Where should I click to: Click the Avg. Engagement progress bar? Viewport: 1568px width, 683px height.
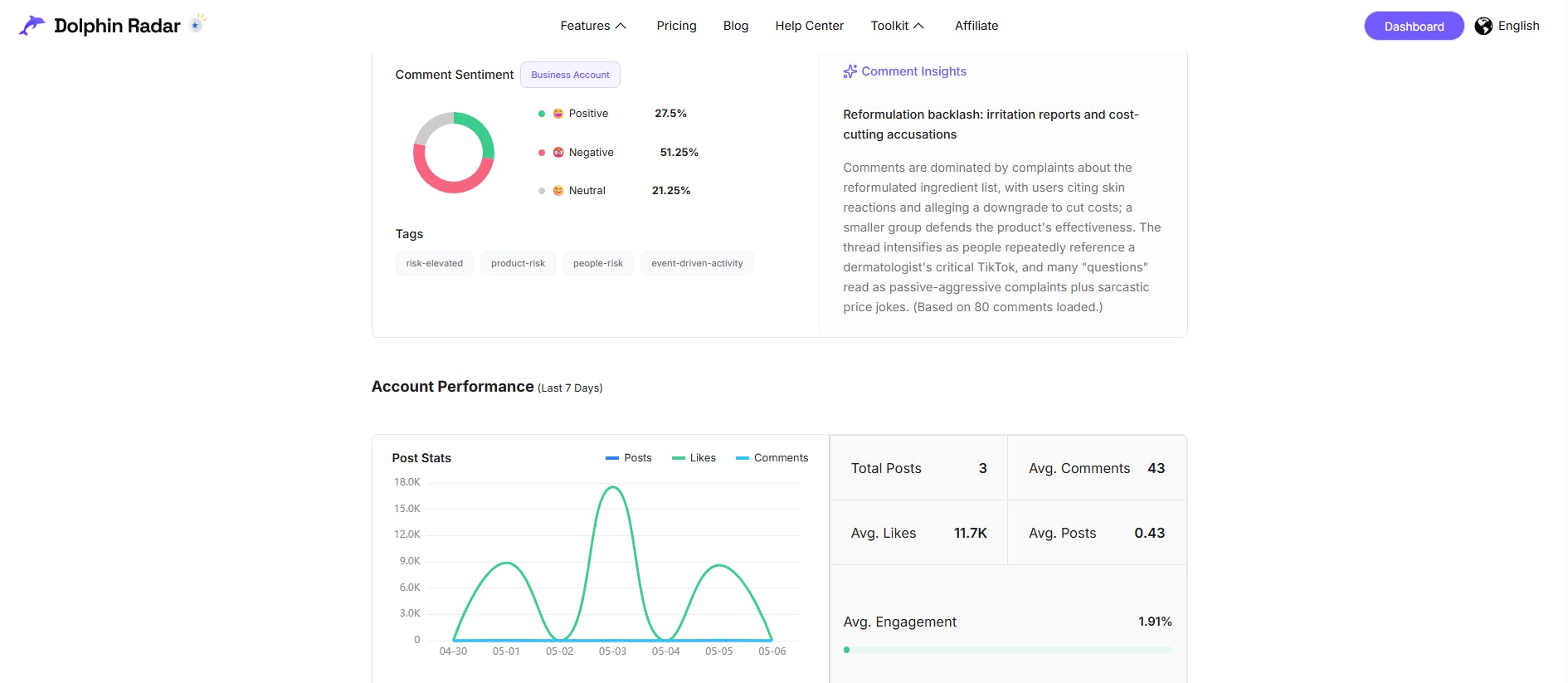point(1008,650)
